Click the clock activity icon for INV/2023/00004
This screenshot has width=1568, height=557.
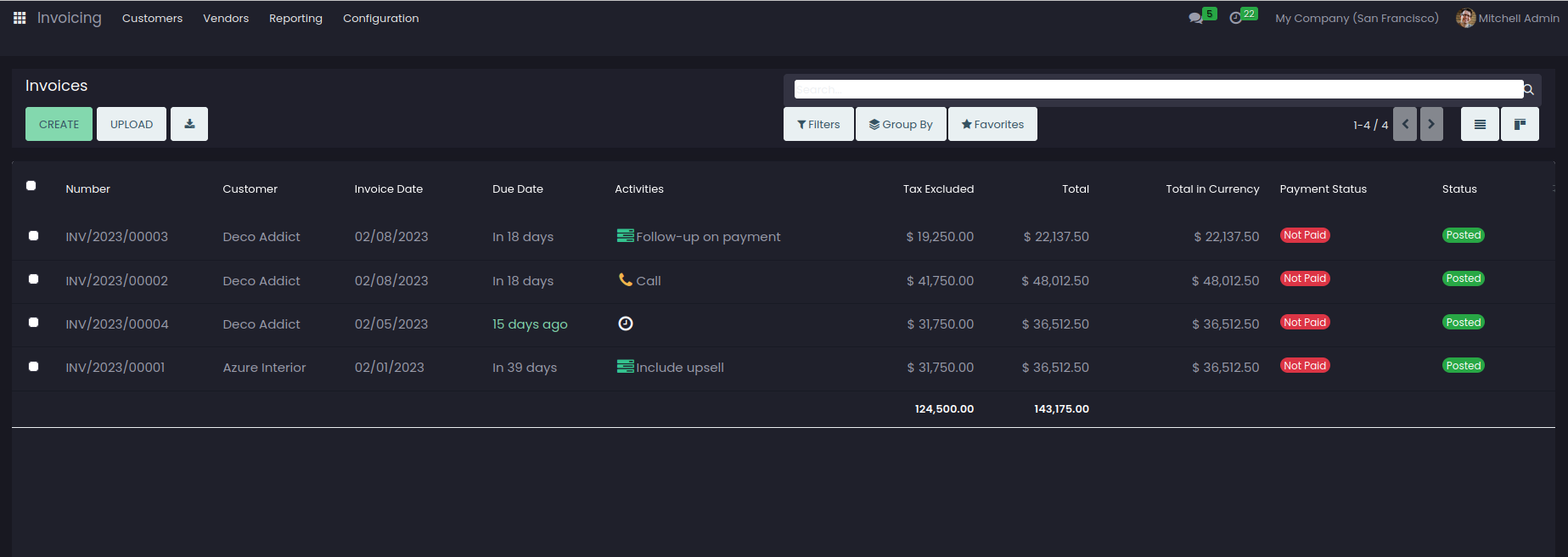click(626, 324)
